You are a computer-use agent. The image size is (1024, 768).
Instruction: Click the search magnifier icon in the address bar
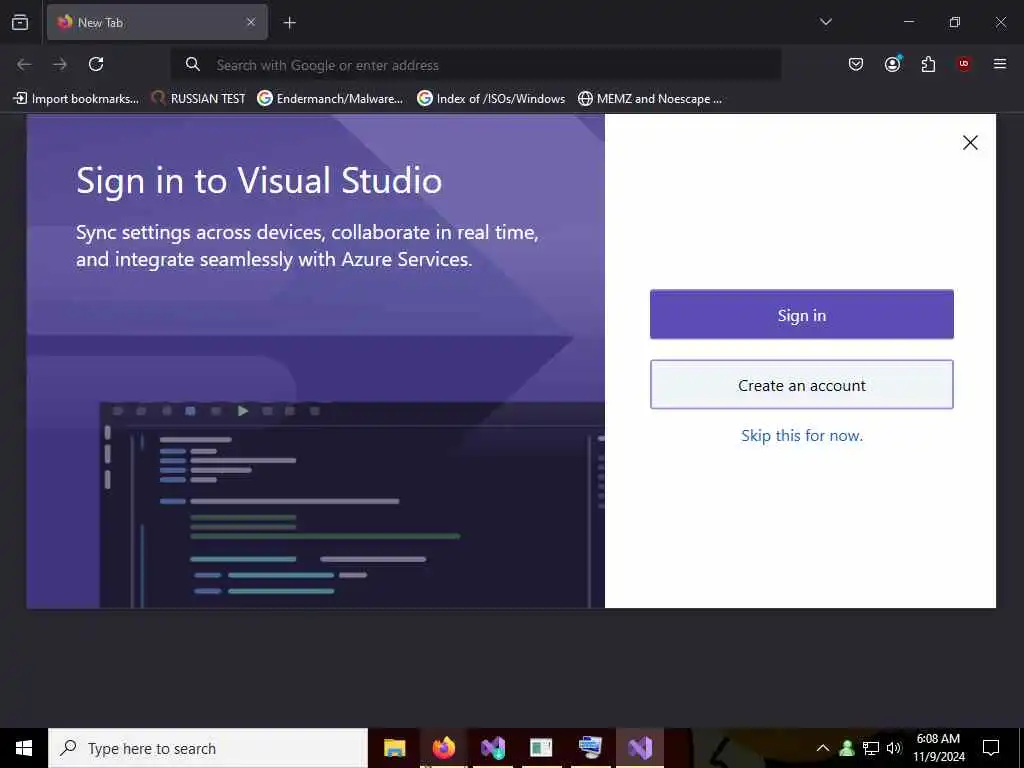(x=192, y=64)
